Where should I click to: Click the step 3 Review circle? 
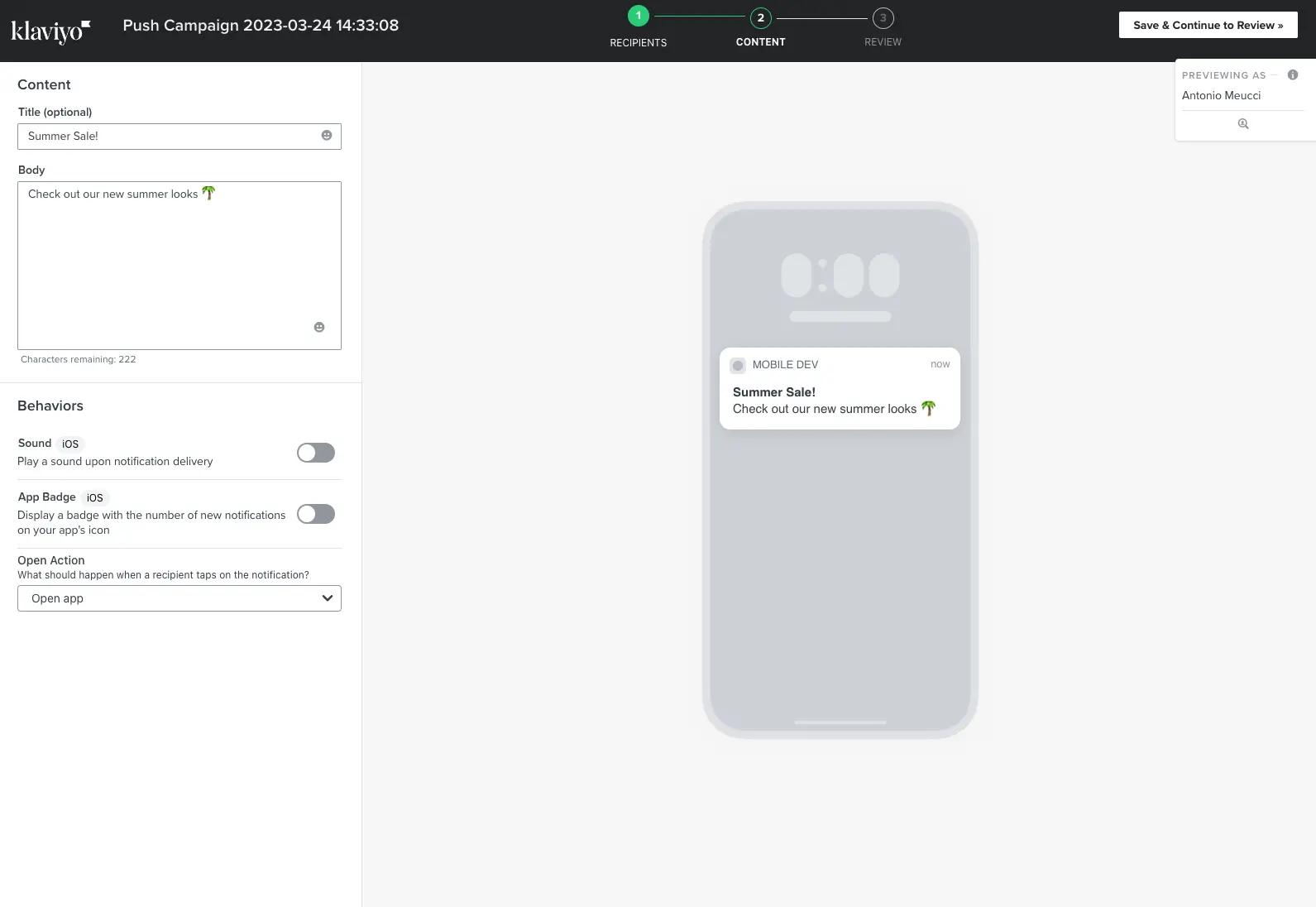tap(883, 18)
